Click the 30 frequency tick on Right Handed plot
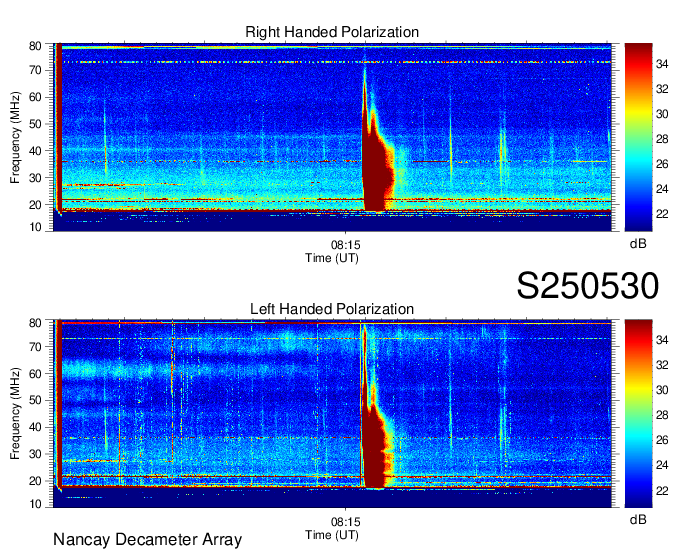Screen dimensions: 680x552 click(35, 178)
